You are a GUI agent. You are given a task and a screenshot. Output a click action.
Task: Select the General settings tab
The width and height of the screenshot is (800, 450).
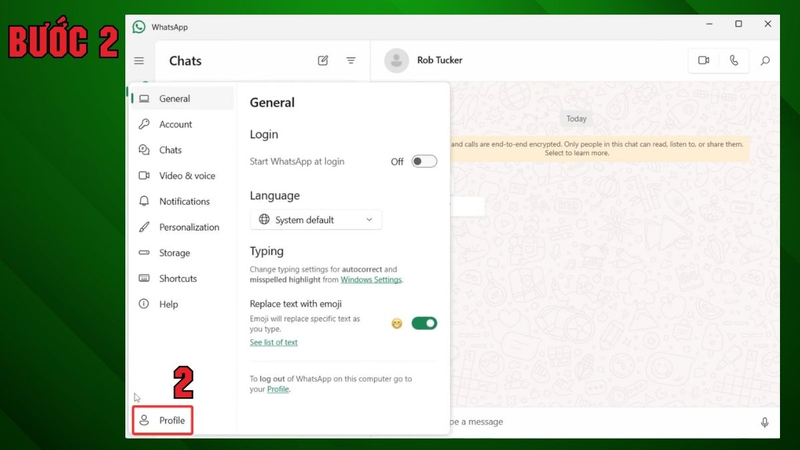tap(183, 98)
